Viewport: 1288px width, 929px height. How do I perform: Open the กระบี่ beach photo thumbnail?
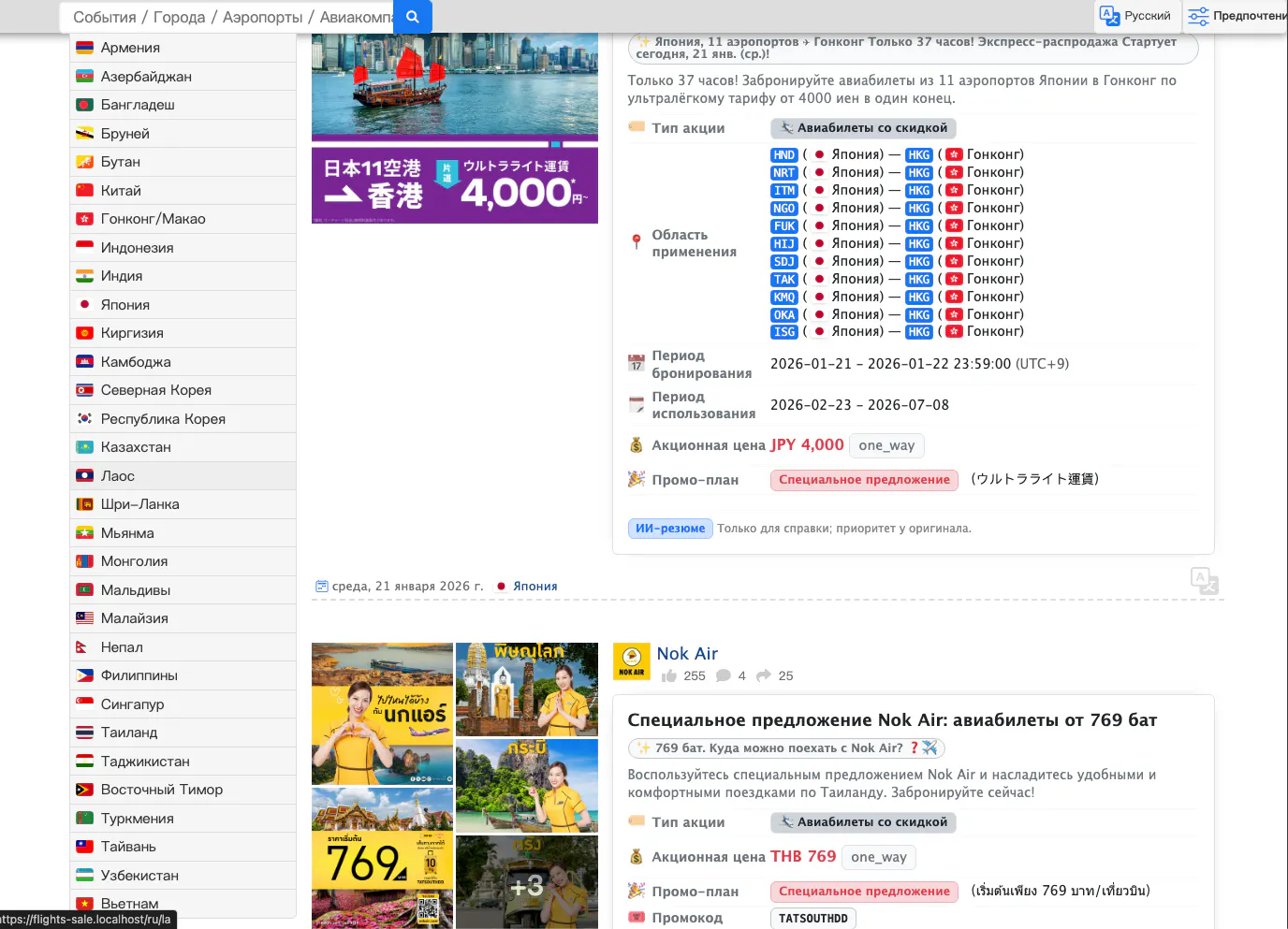pos(527,786)
